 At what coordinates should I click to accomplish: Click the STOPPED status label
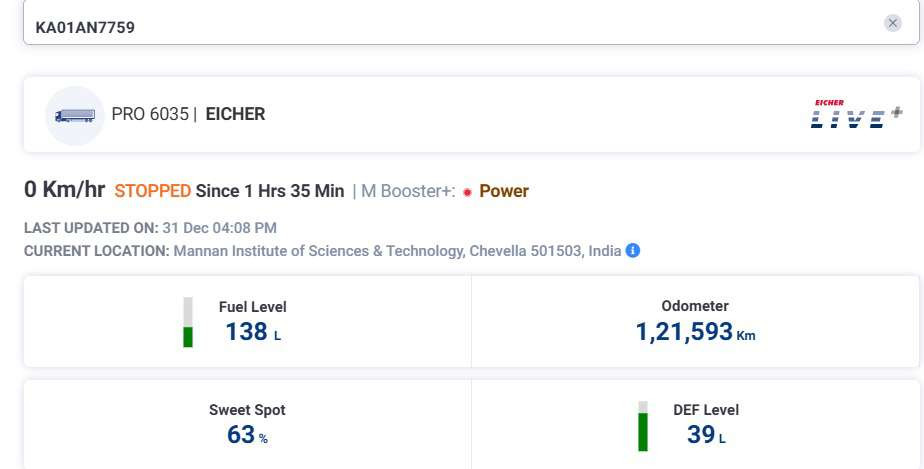pyautogui.click(x=153, y=191)
